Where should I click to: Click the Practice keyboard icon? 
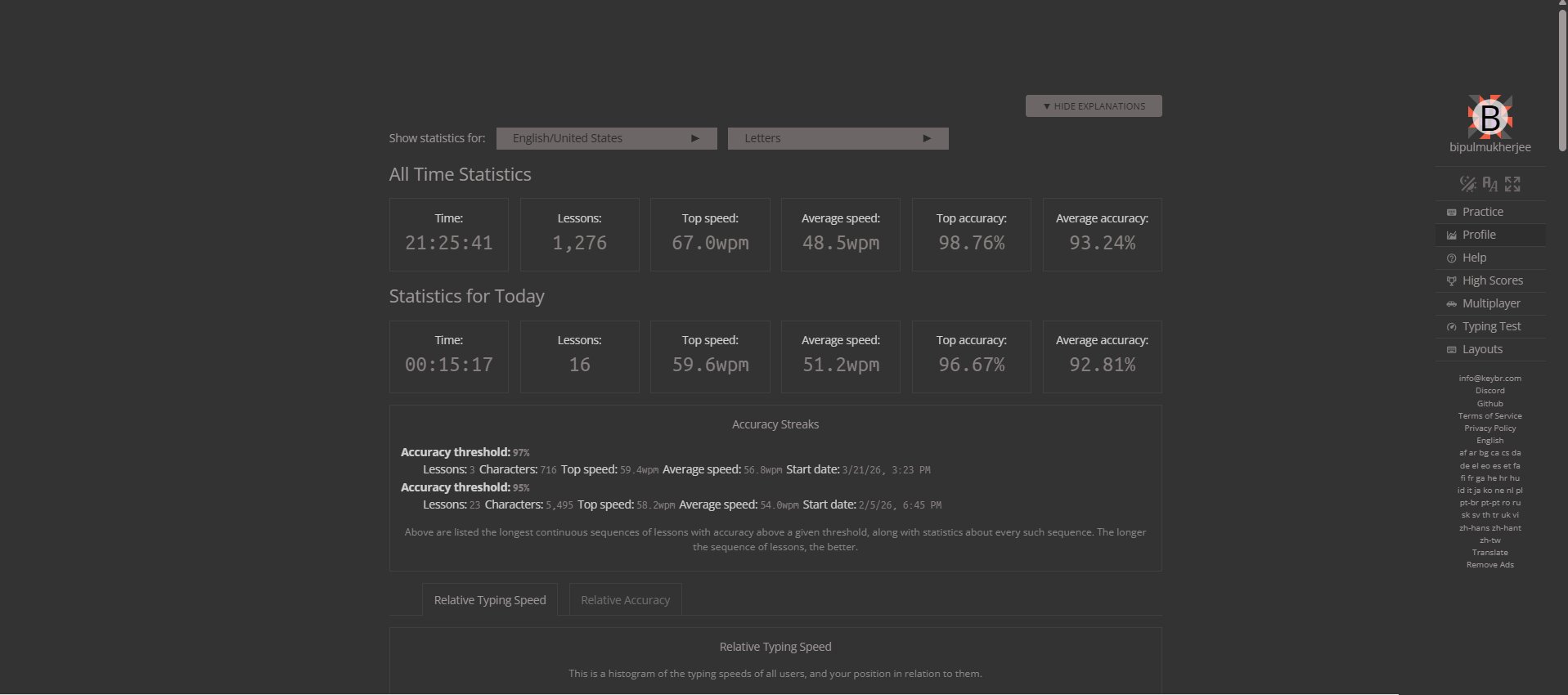click(1452, 212)
